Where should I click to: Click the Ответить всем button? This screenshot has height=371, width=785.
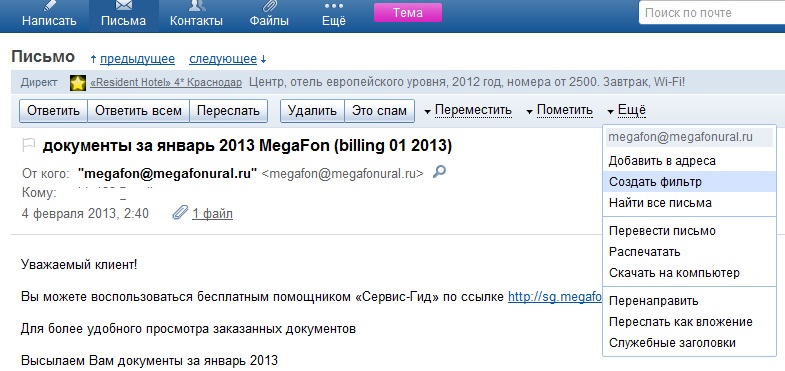[138, 110]
